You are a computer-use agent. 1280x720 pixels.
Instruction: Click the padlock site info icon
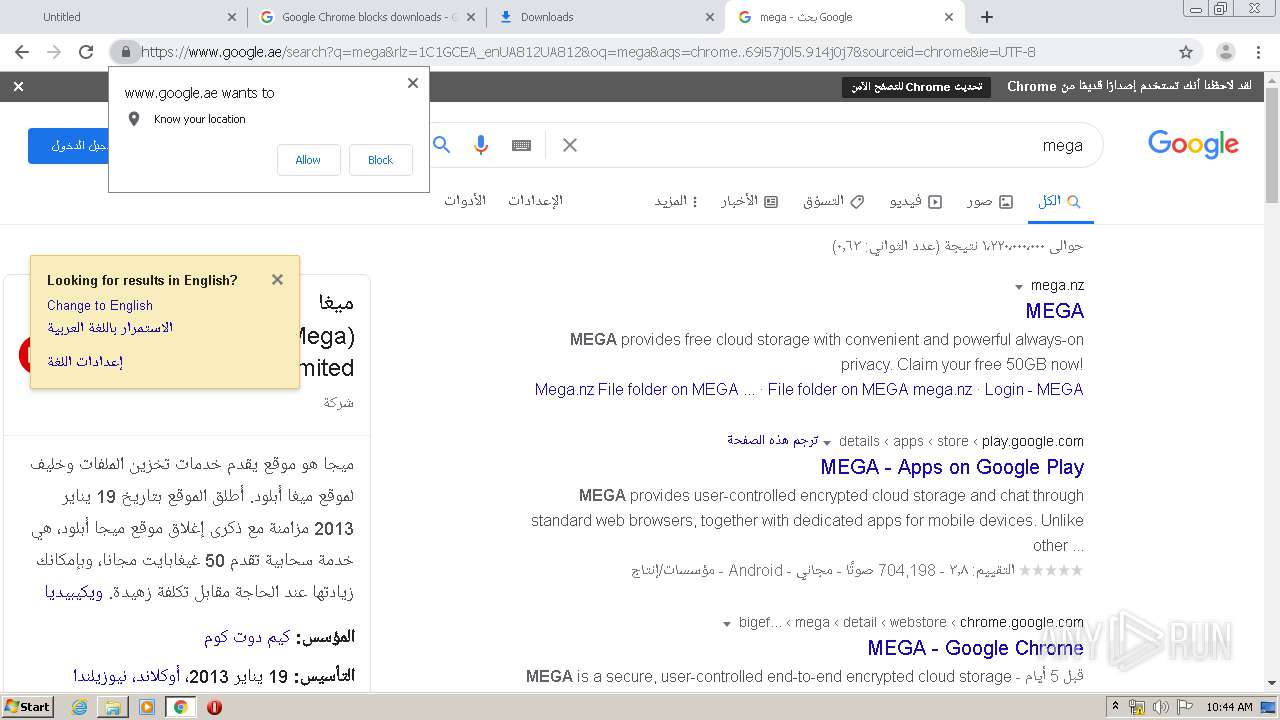[x=125, y=52]
